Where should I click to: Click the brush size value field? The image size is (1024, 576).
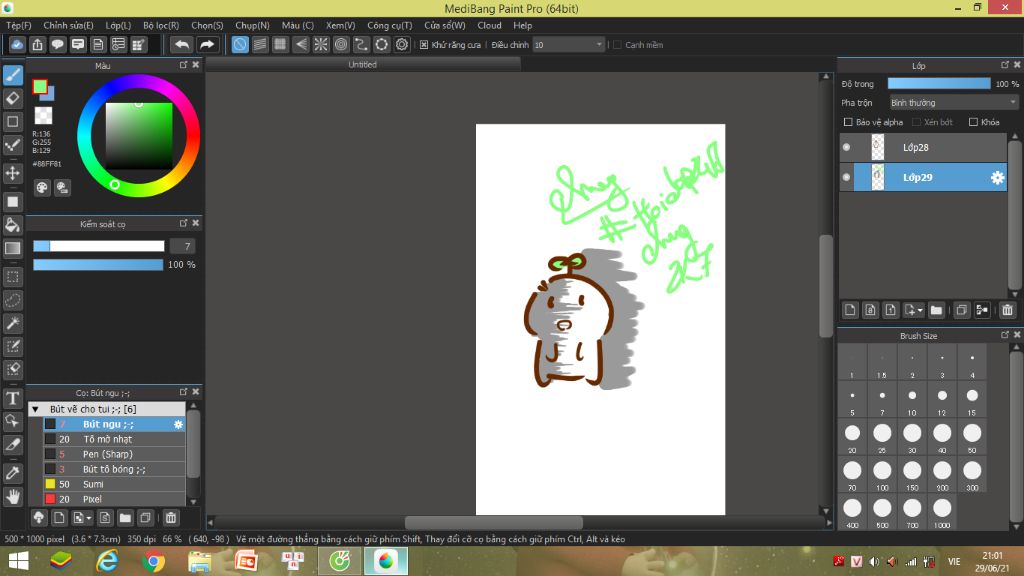[x=183, y=246]
